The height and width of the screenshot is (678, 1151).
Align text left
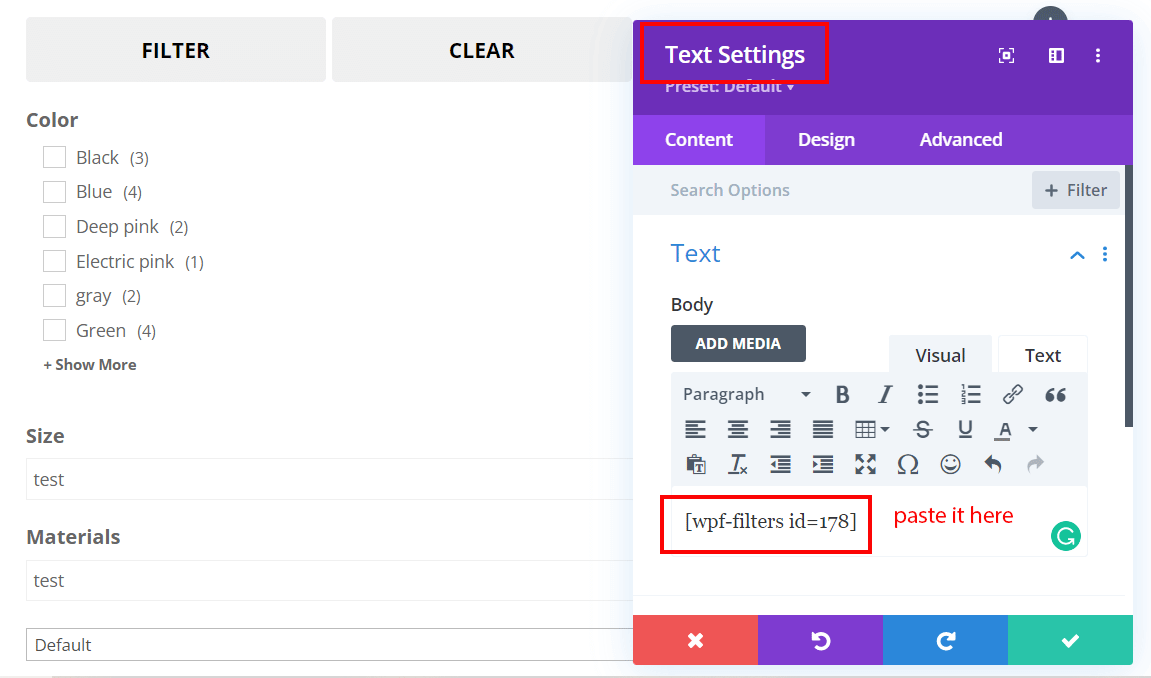[695, 429]
